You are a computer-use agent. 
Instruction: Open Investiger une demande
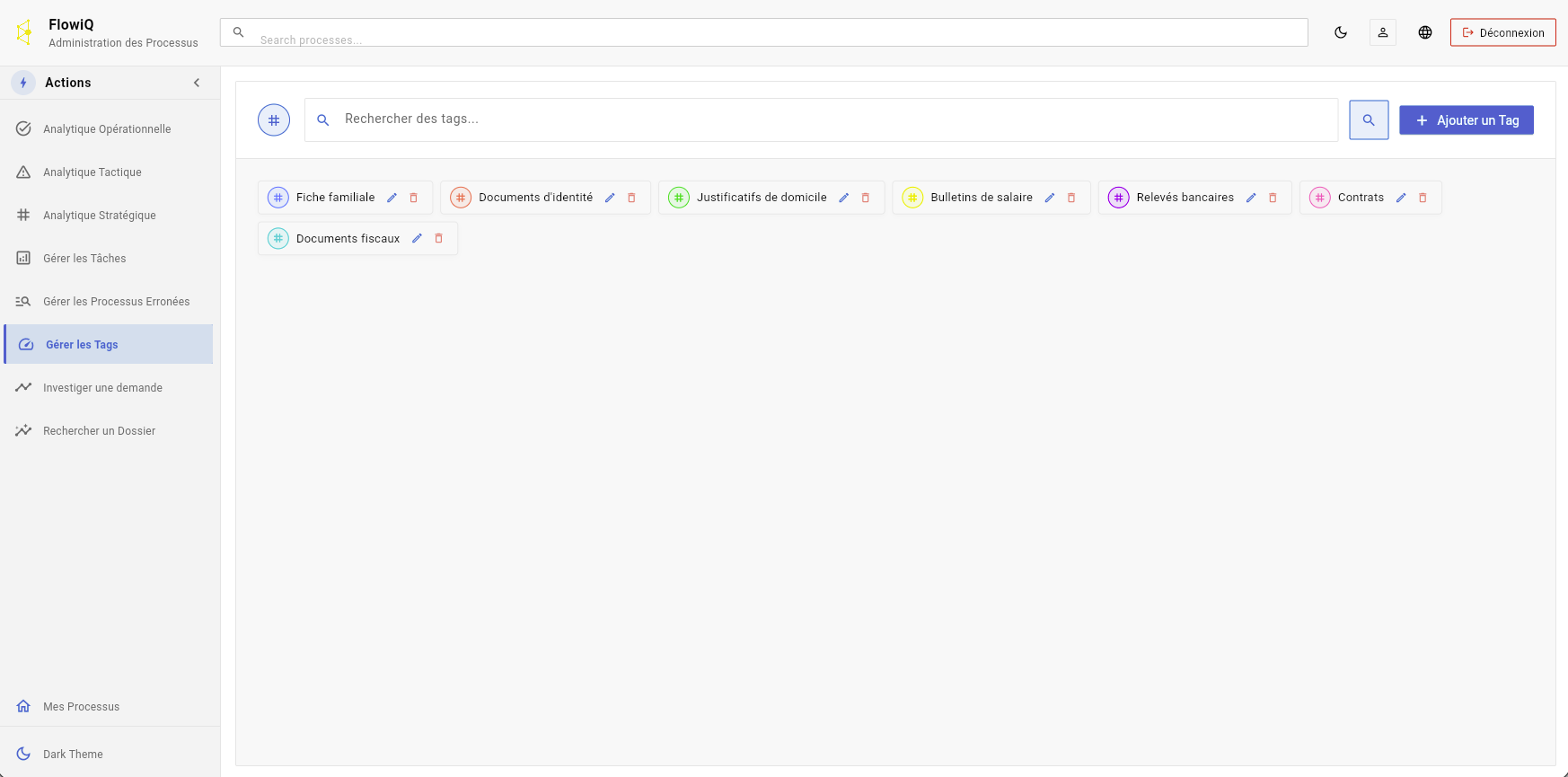108,388
